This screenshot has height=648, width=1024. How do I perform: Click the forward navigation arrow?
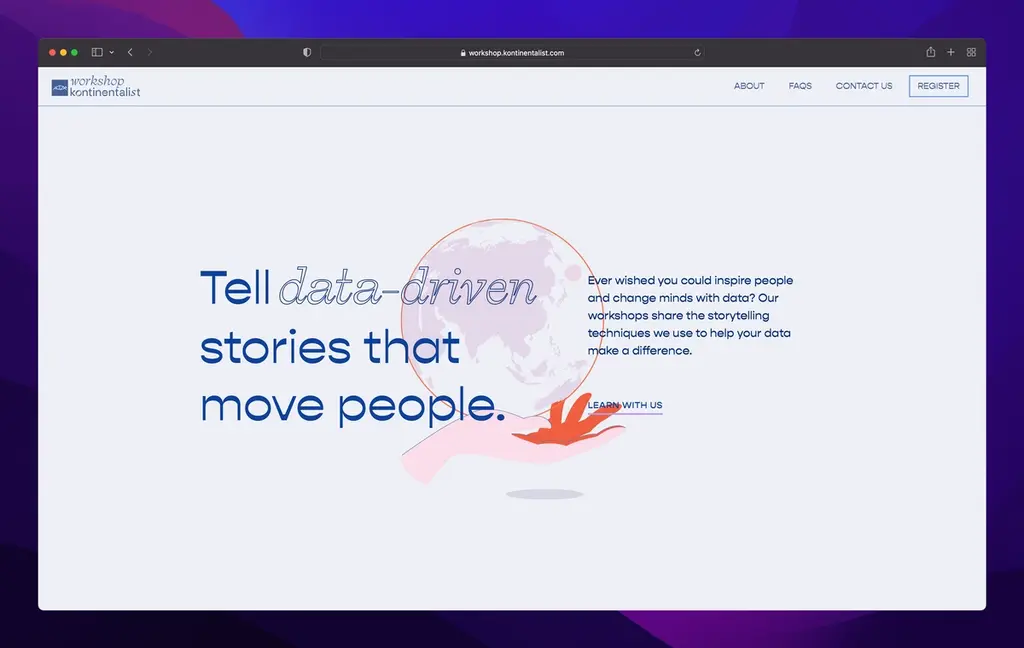point(150,52)
